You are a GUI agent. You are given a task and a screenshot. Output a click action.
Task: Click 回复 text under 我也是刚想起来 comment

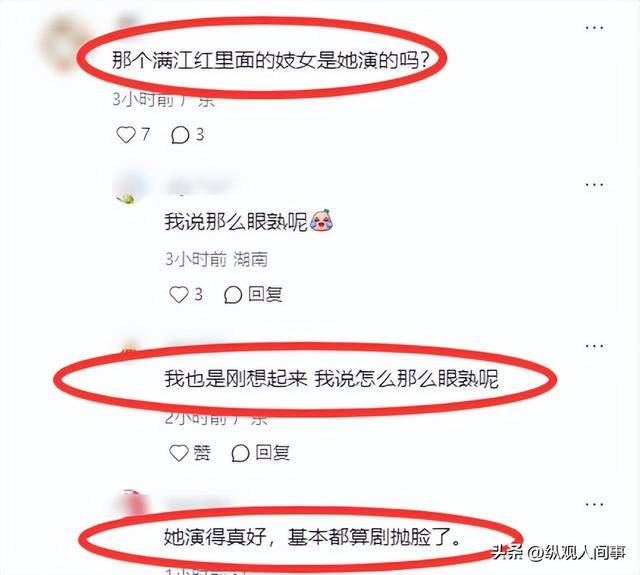[x=272, y=453]
